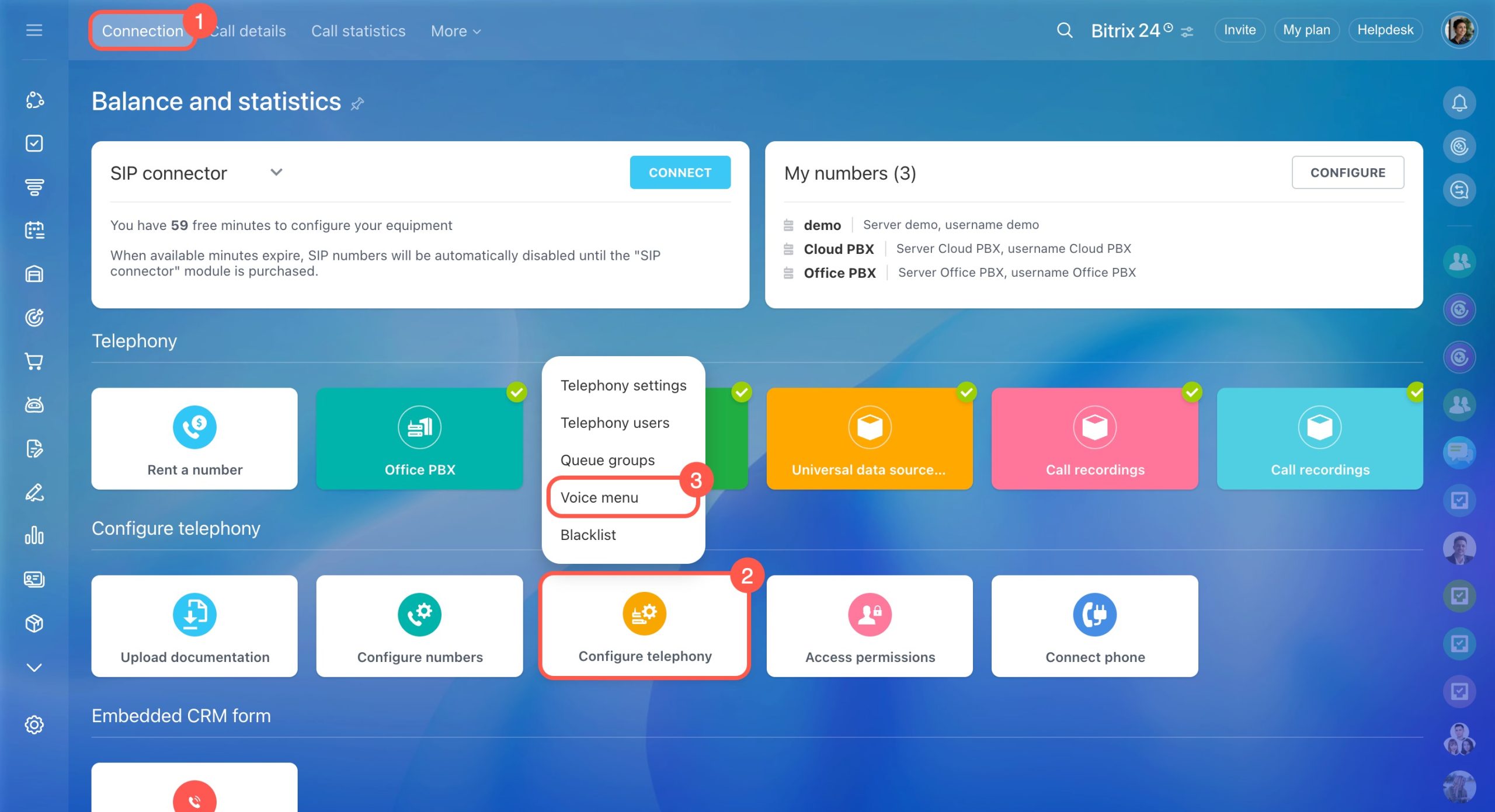The image size is (1495, 812).
Task: Switch to the Call statistics tab
Action: [x=358, y=30]
